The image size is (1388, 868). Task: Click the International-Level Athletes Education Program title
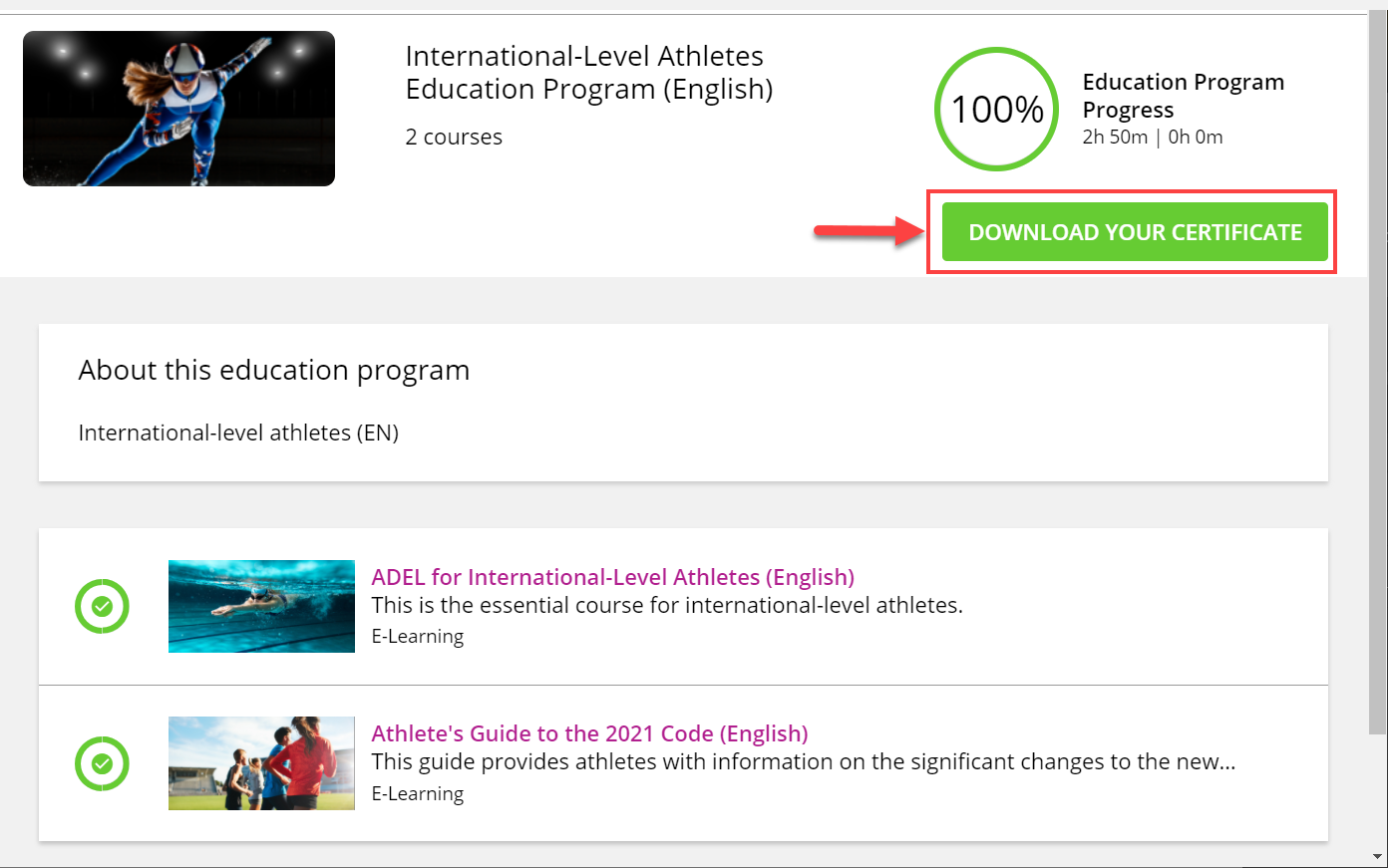tap(589, 72)
